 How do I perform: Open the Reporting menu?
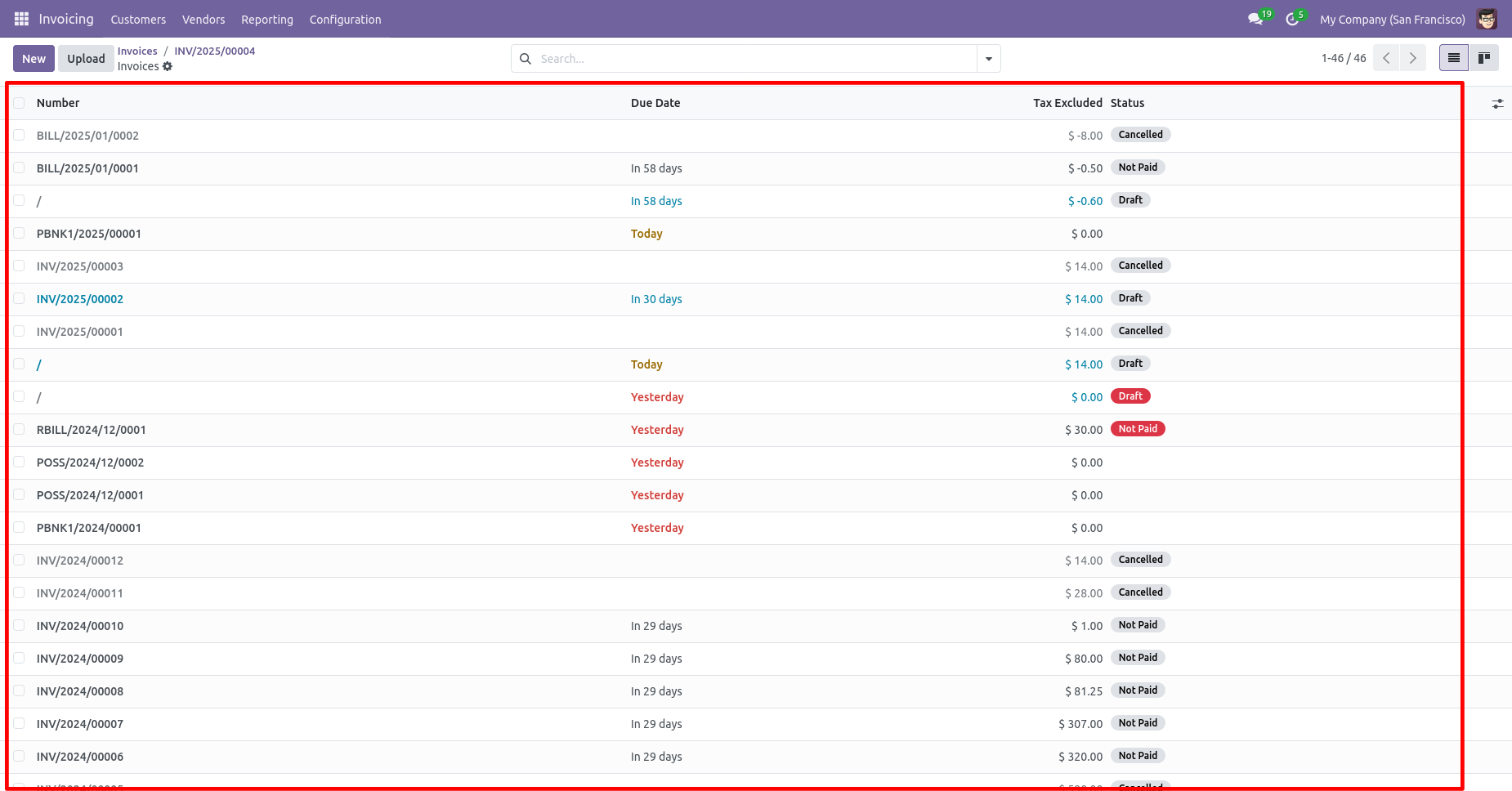[x=267, y=20]
